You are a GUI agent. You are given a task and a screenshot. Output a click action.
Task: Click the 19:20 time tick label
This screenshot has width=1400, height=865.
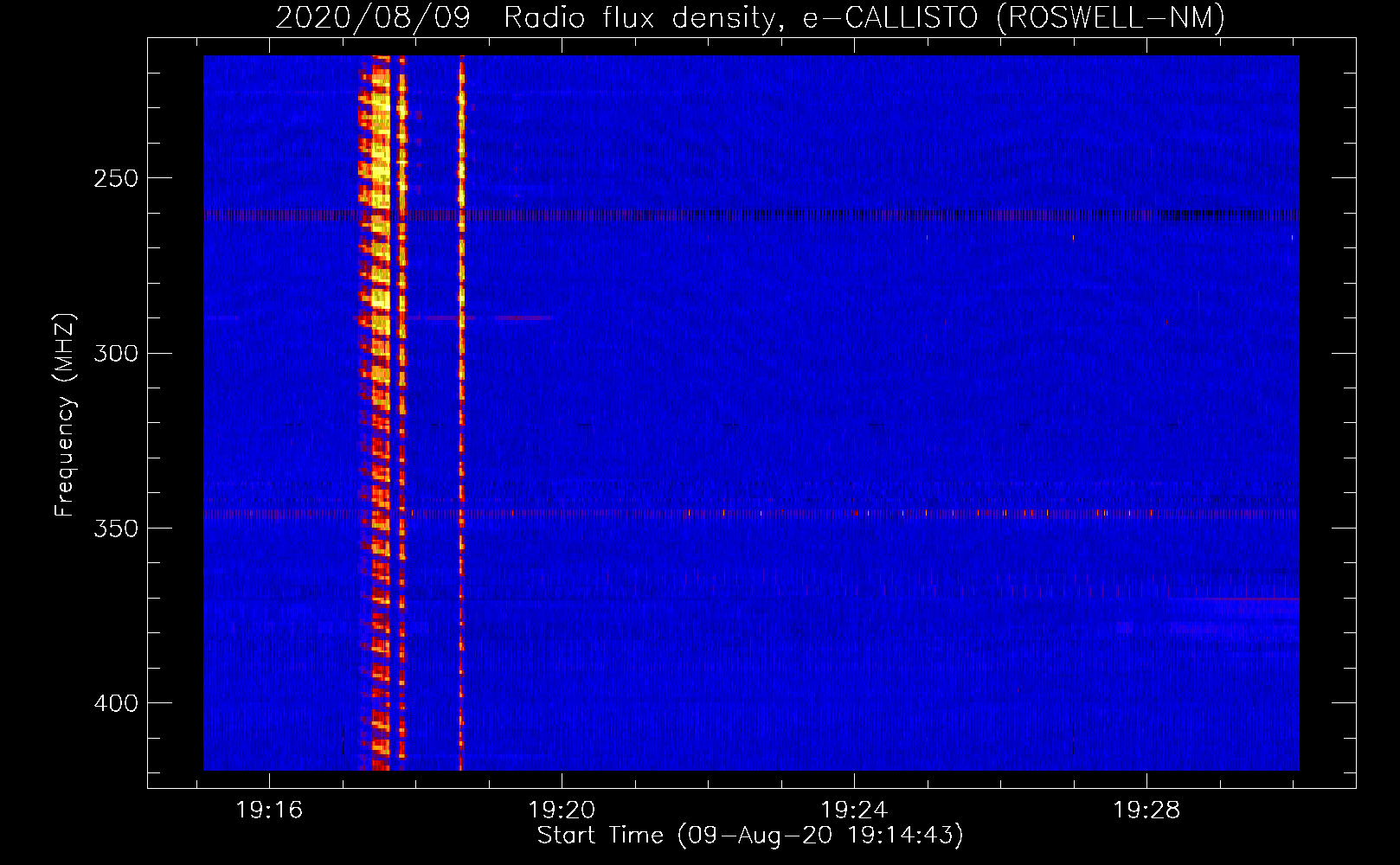(x=562, y=811)
